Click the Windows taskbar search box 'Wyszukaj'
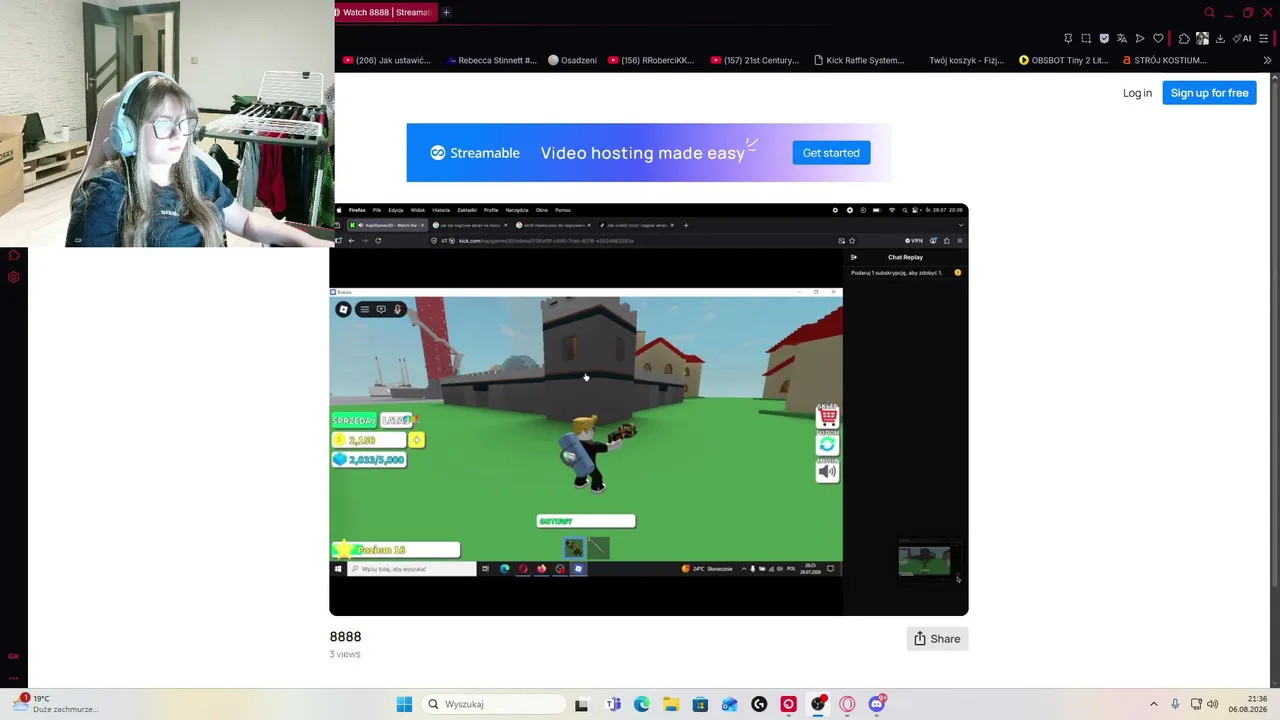 [x=493, y=704]
